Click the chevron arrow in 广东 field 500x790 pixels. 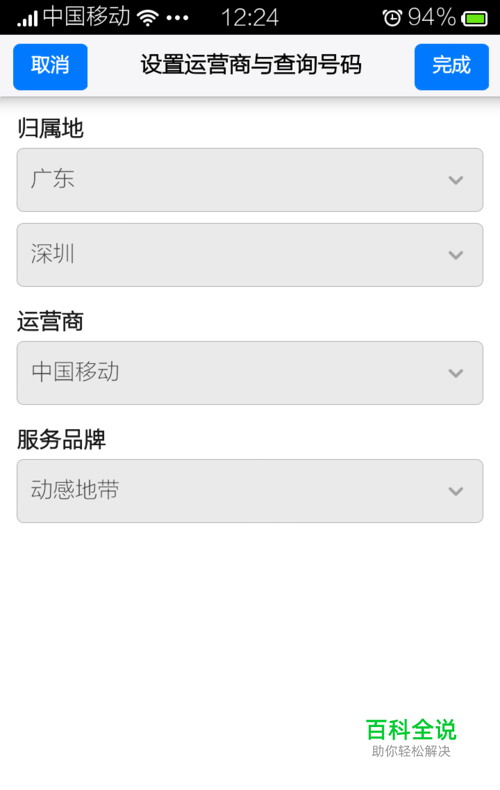(x=456, y=180)
